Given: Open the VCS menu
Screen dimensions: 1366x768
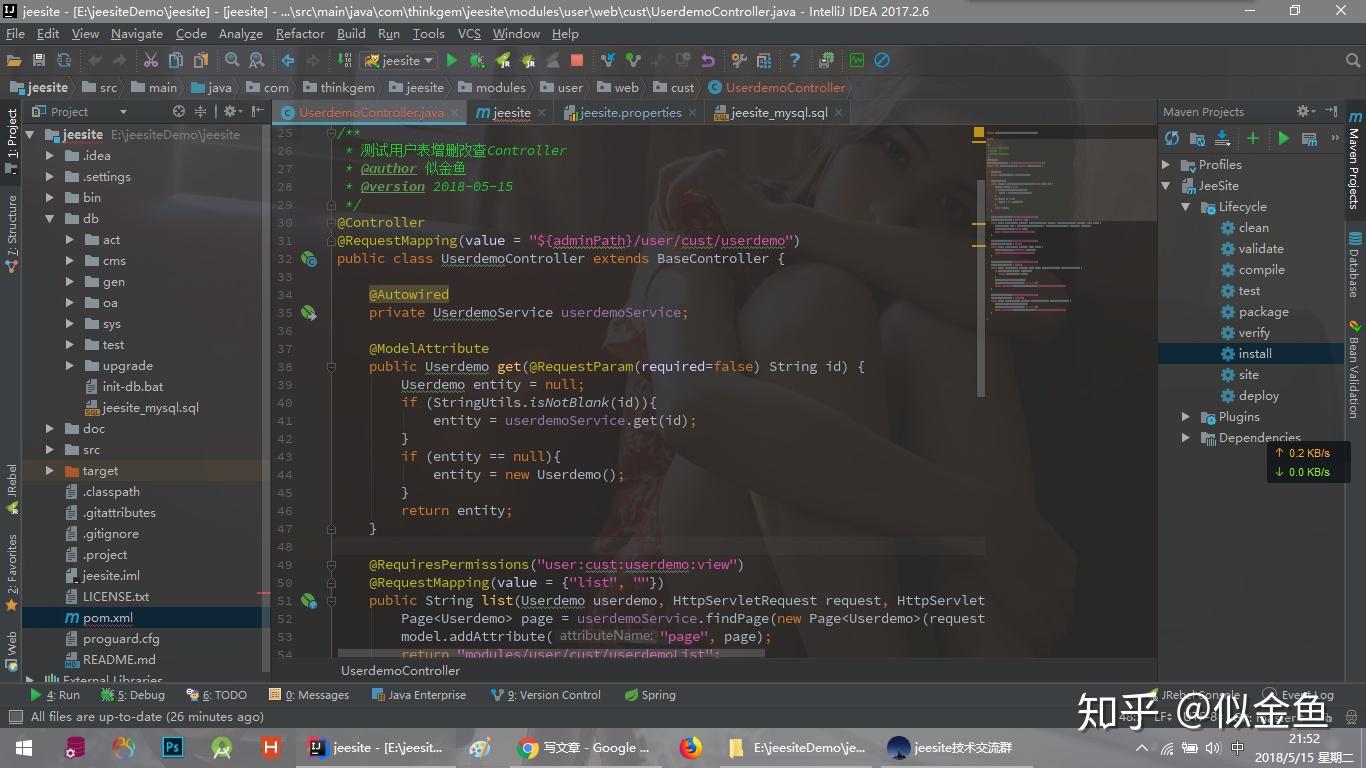Looking at the screenshot, I should [x=469, y=34].
